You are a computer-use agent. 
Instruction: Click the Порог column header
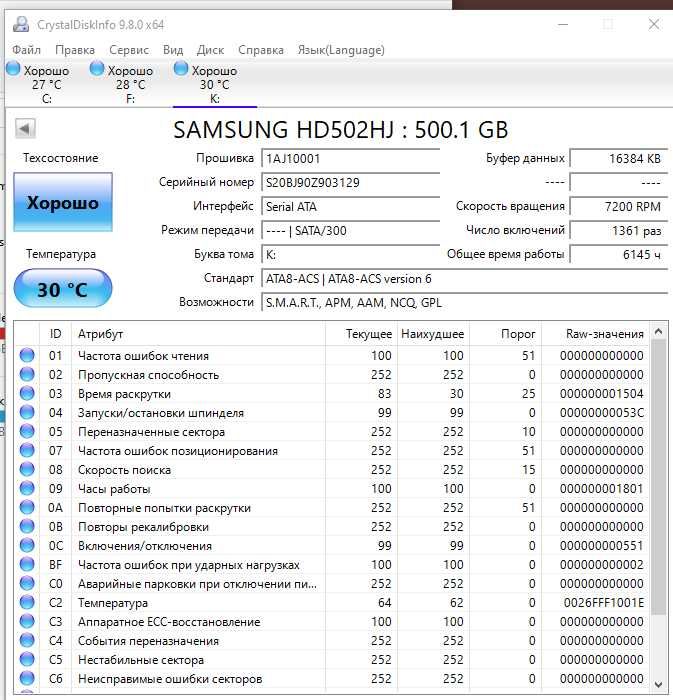[x=505, y=333]
